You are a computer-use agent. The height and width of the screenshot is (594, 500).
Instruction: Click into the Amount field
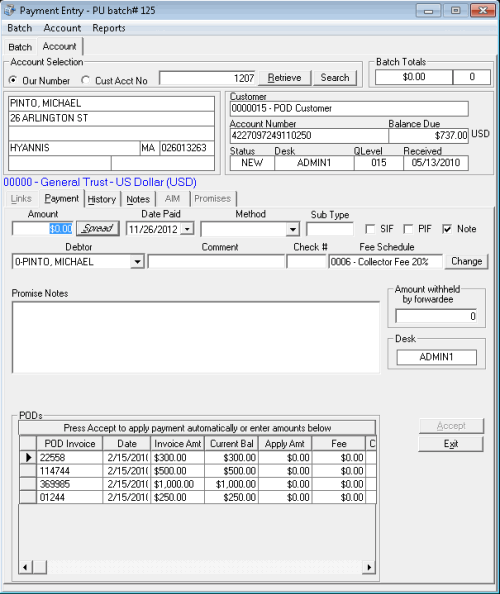(42, 228)
